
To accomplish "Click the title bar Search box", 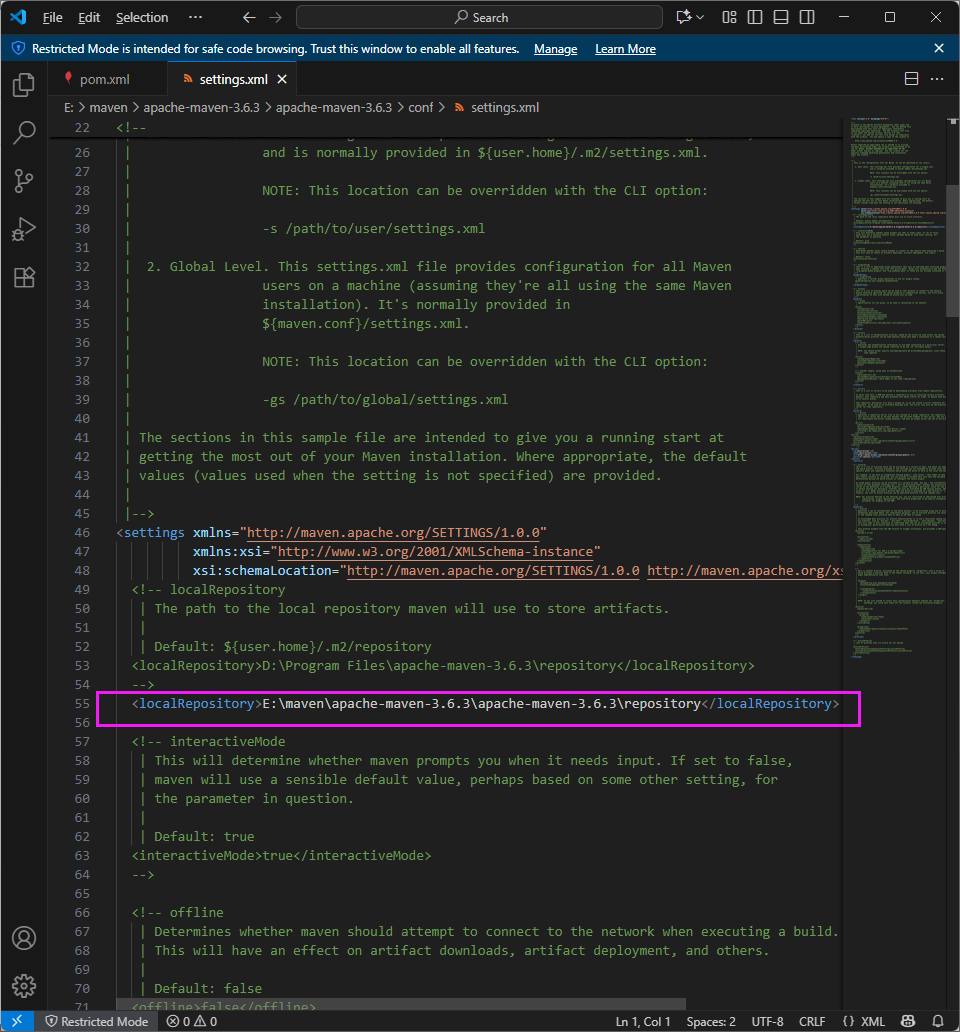I will pyautogui.click(x=479, y=18).
